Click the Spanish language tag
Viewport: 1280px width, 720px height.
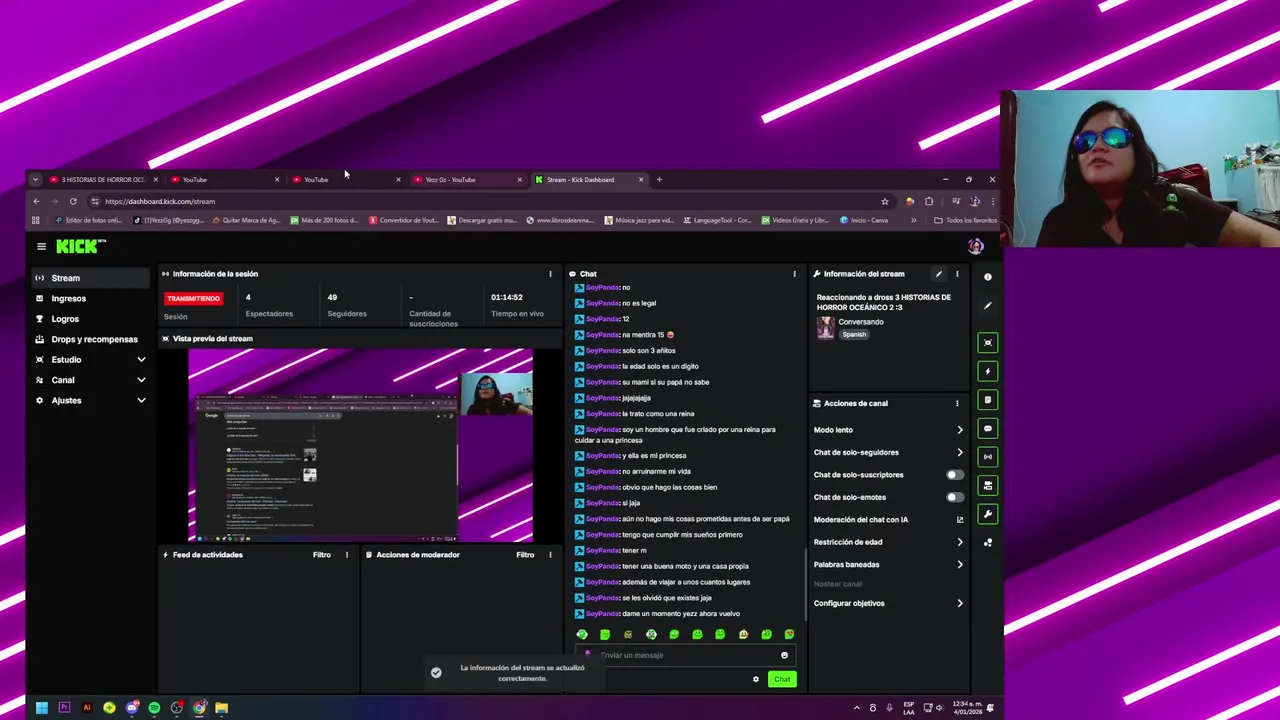pyautogui.click(x=854, y=335)
